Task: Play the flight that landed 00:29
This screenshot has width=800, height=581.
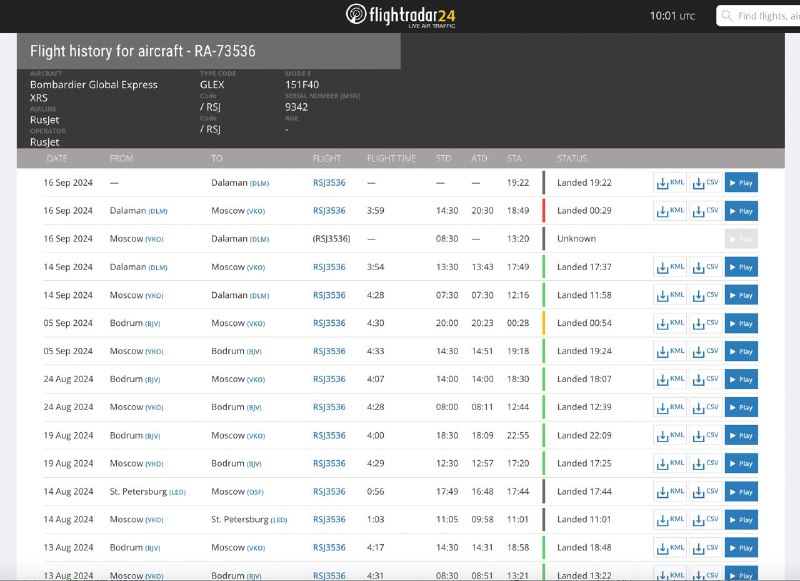Action: click(x=741, y=211)
